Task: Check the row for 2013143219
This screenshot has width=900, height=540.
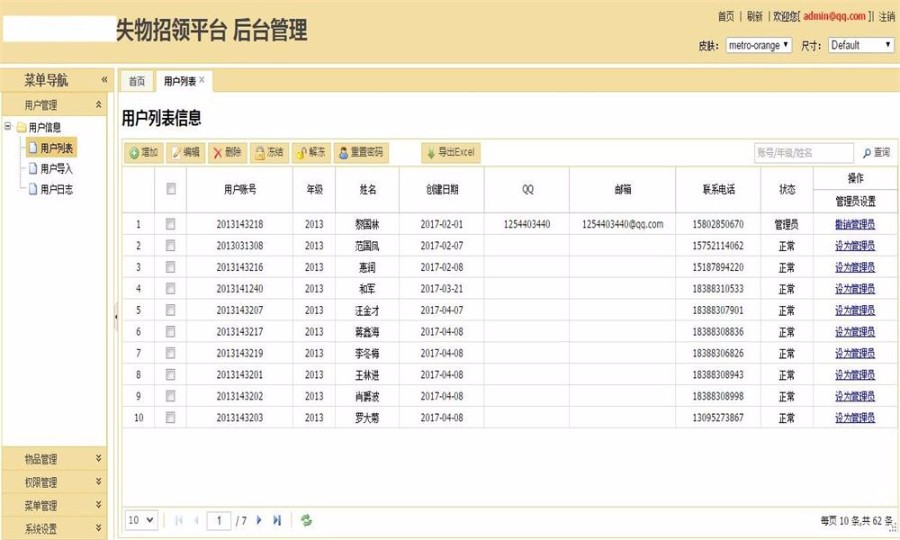Action: [x=170, y=353]
